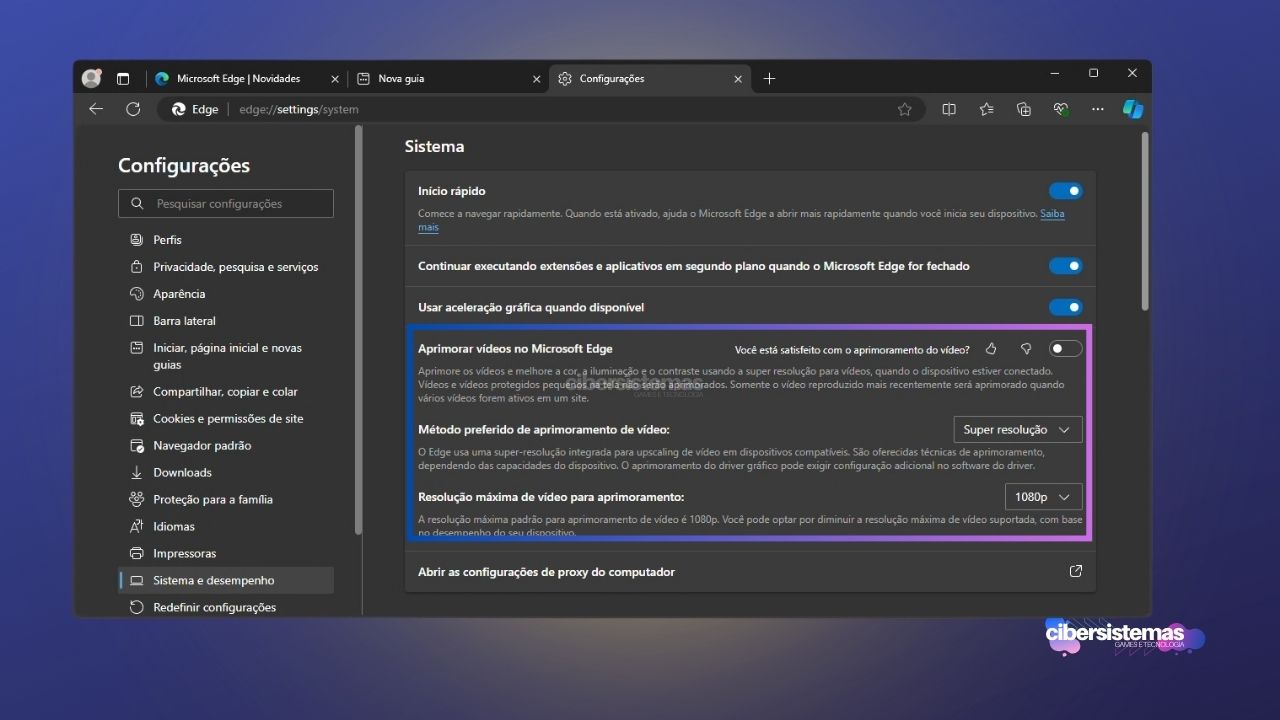Click the search magnifier icon in settings

(137, 203)
